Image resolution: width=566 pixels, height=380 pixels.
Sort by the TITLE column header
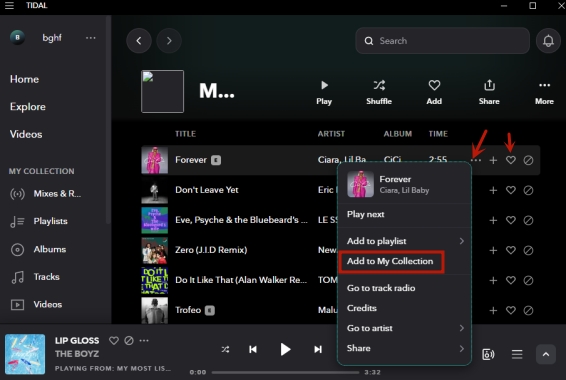coord(186,134)
